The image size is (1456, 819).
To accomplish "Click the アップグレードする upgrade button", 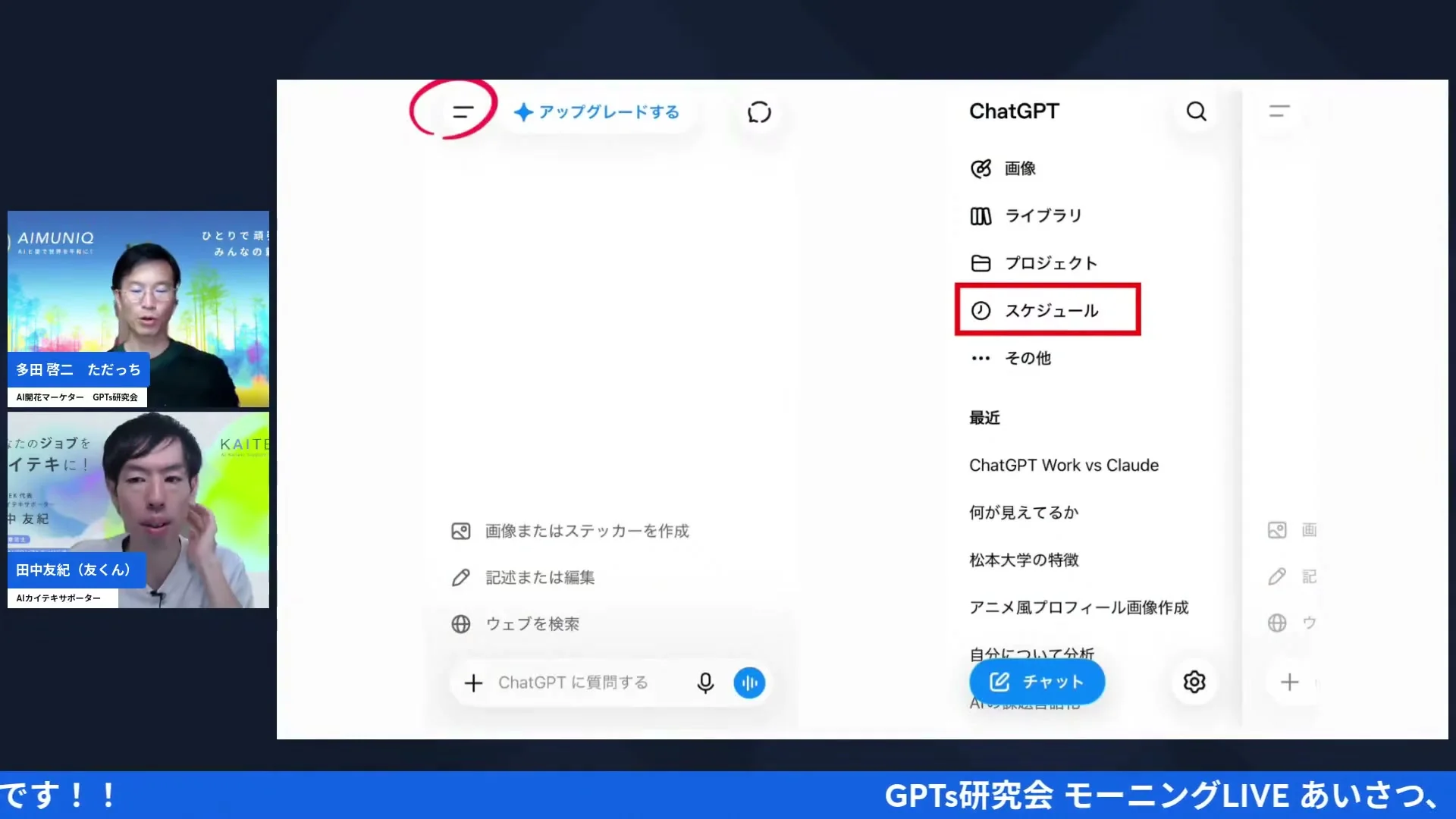I will click(x=597, y=112).
